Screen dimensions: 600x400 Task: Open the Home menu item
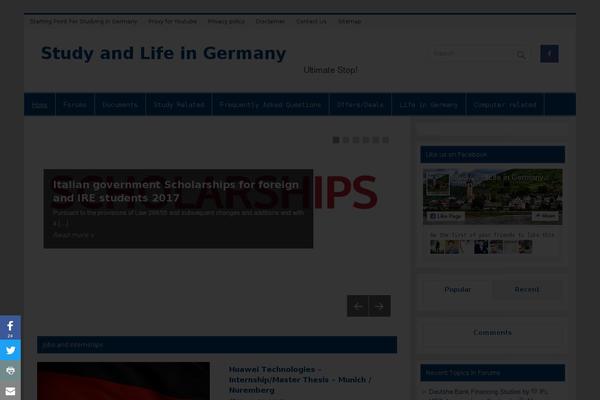pyautogui.click(x=39, y=104)
